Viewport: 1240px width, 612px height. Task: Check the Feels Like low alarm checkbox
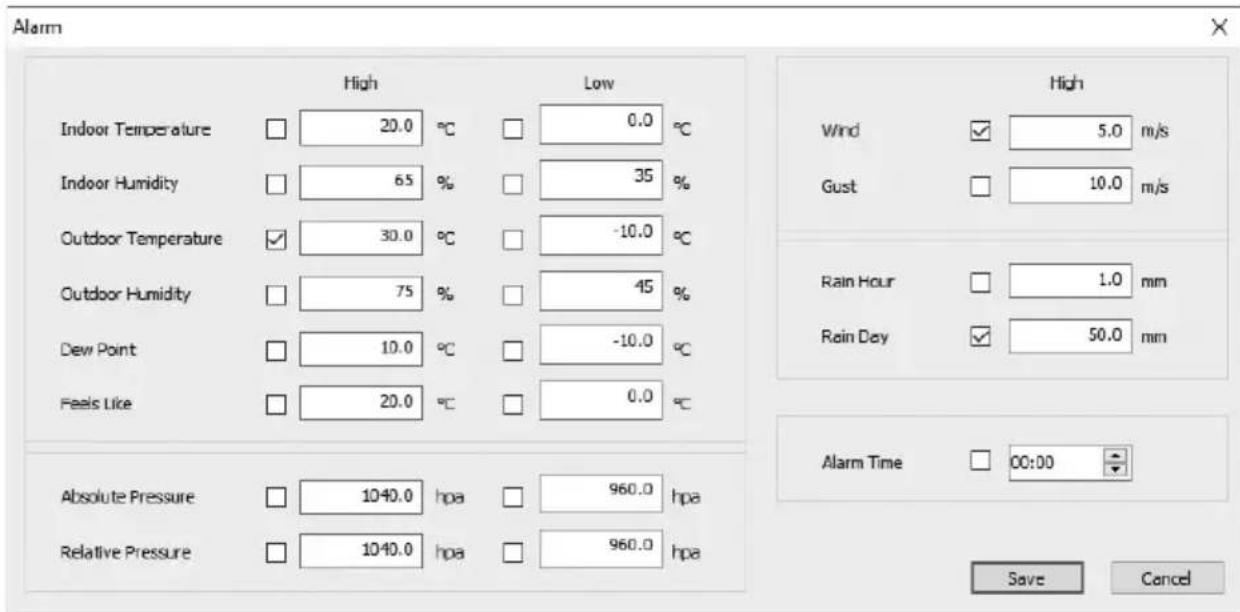click(513, 405)
